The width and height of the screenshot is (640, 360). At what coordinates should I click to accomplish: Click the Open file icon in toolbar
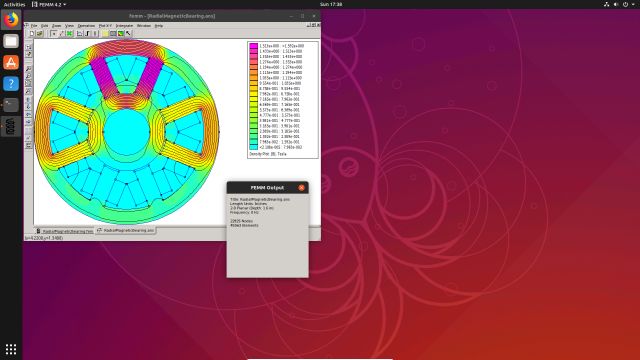point(40,33)
